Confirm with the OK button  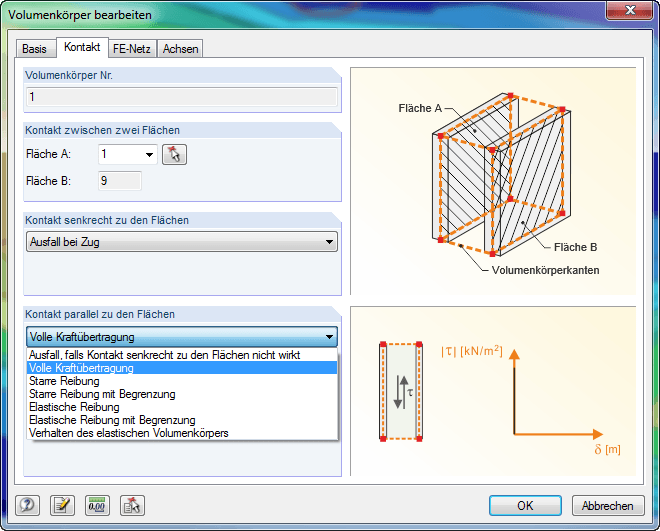525,505
